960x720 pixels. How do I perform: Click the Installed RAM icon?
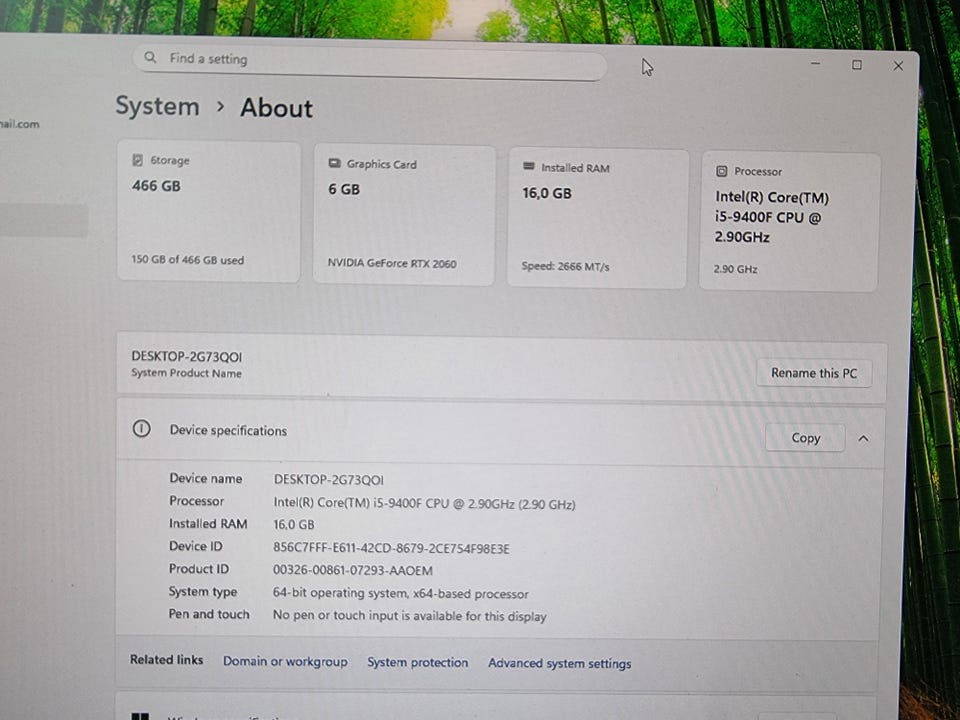529,167
